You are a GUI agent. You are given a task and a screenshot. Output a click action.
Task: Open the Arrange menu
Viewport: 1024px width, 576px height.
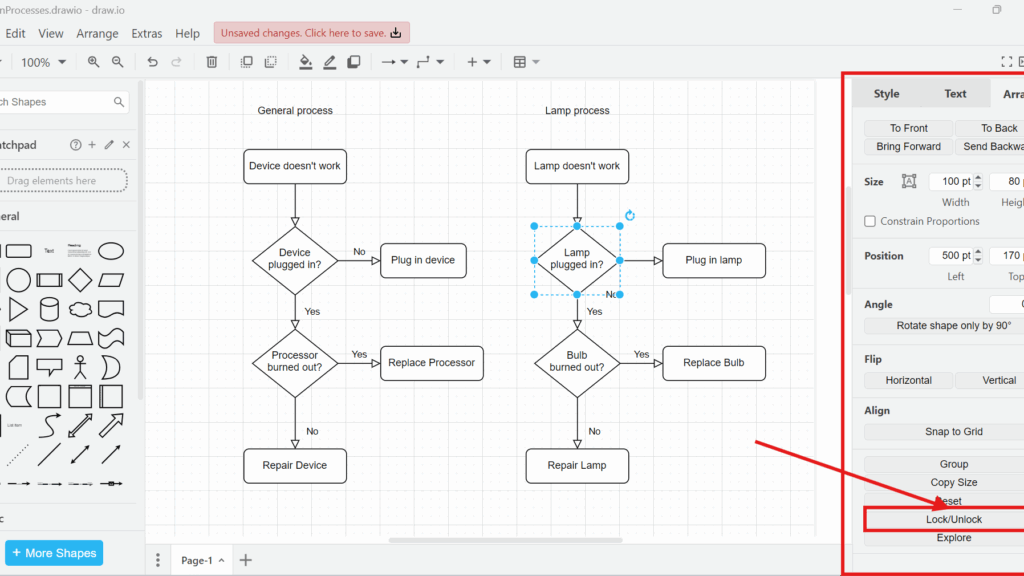pyautogui.click(x=97, y=33)
